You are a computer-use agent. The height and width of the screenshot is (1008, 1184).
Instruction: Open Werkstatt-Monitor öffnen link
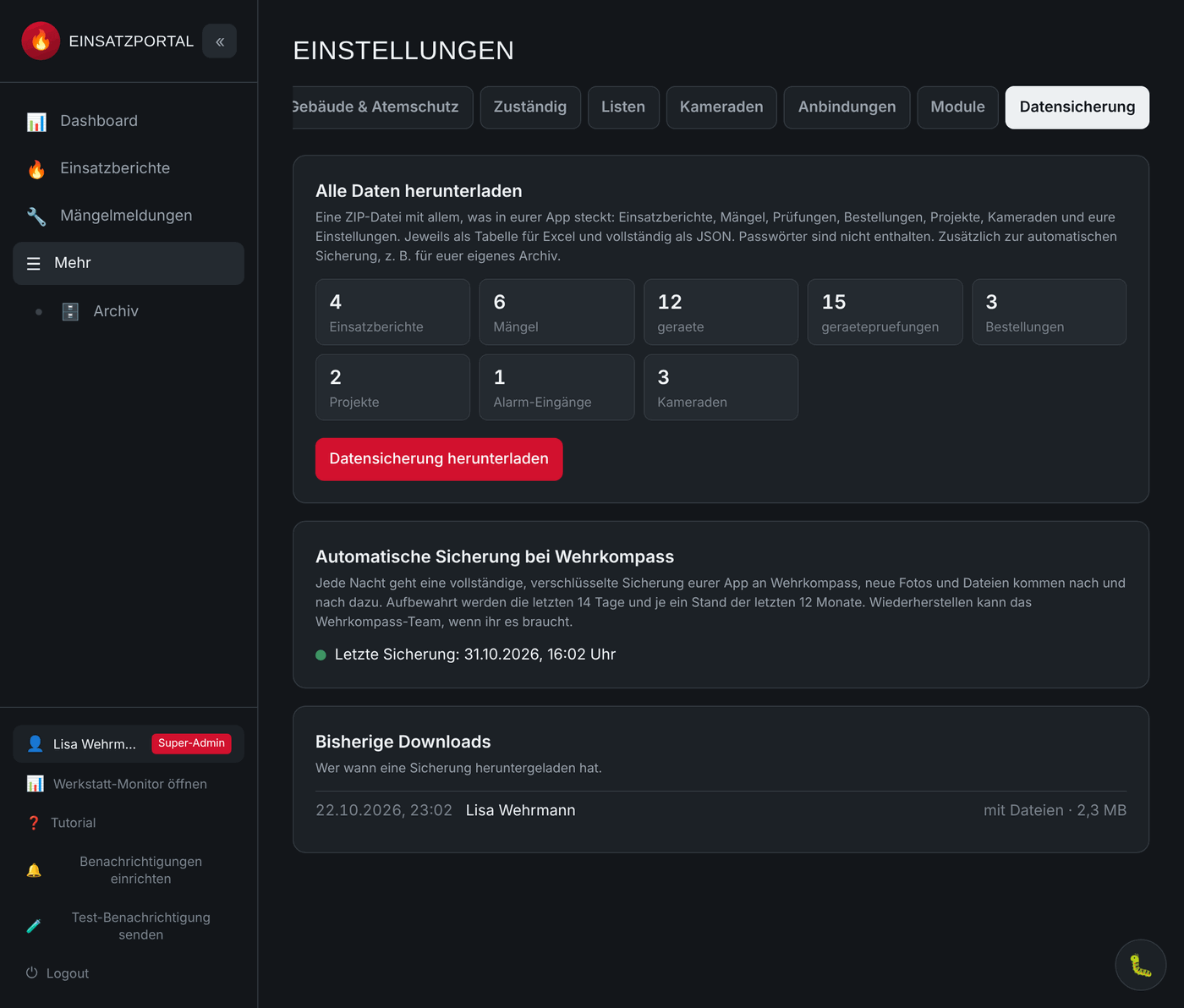click(x=130, y=784)
